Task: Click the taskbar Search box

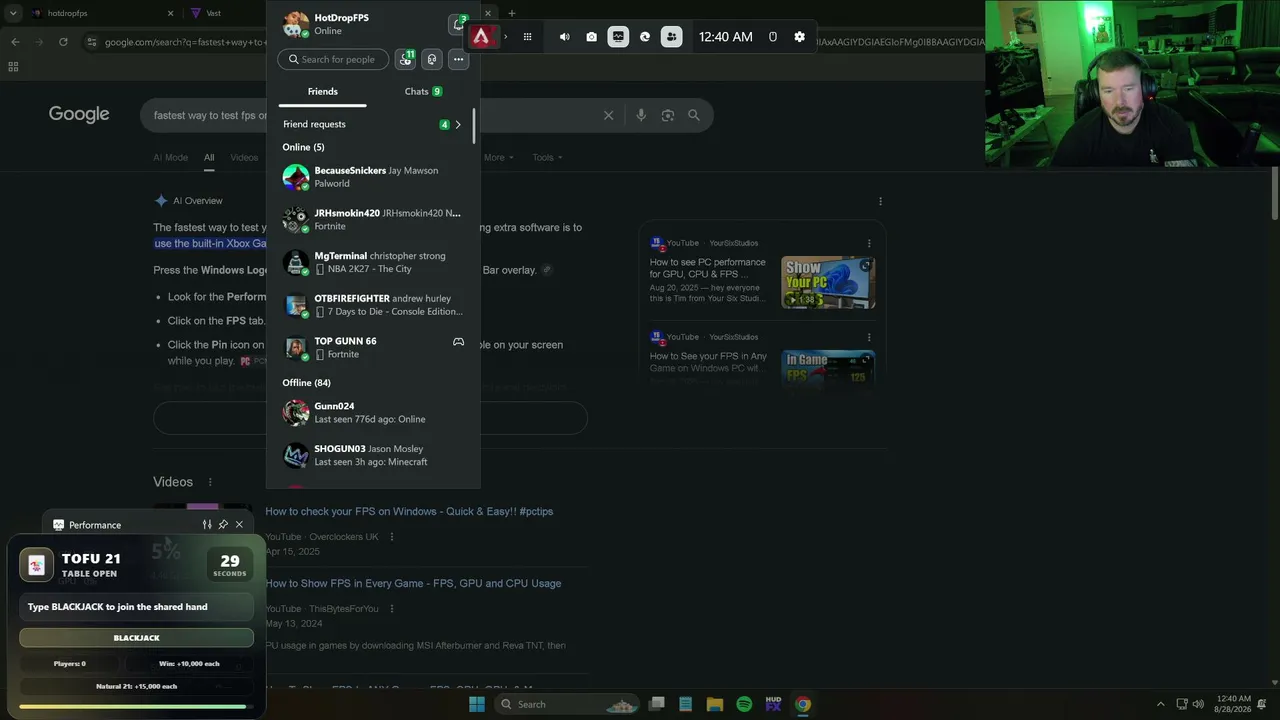Action: pyautogui.click(x=567, y=704)
